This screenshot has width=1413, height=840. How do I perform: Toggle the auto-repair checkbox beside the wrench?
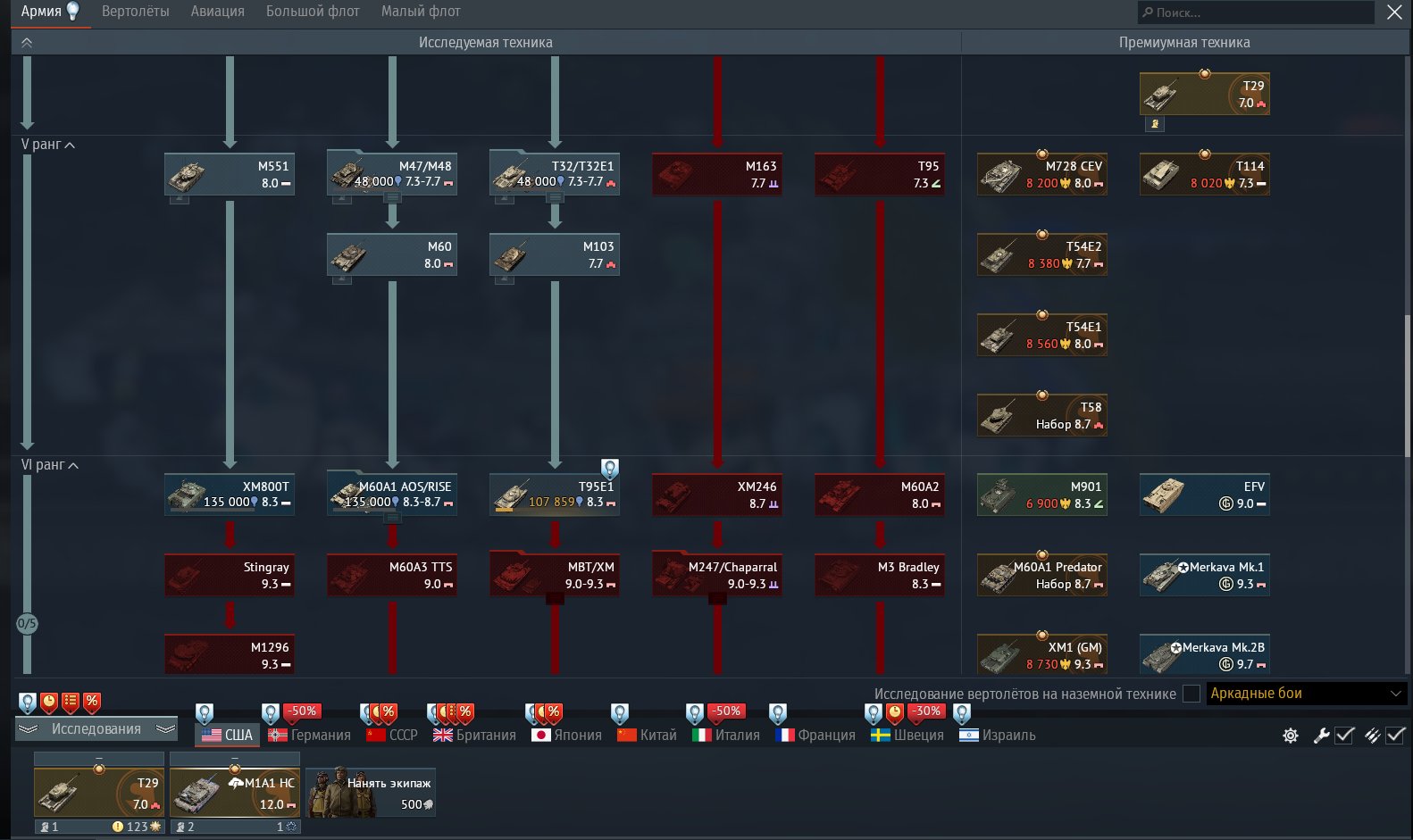(1344, 736)
